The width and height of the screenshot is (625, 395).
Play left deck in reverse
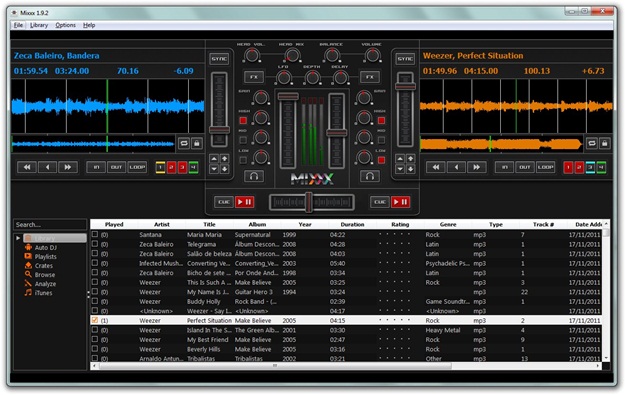click(47, 167)
